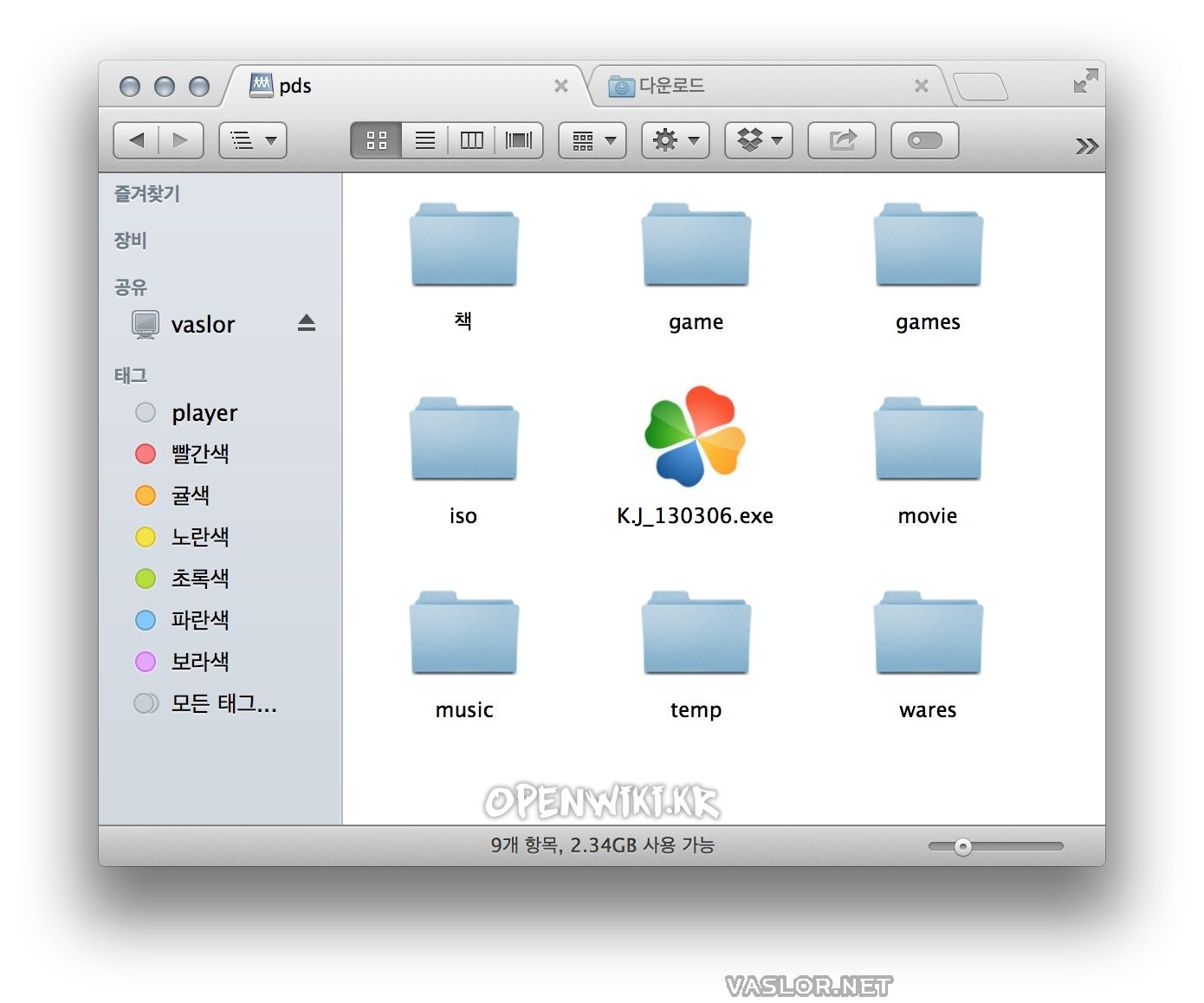Select the 책 folder
Viewport: 1204px width, 1003px height.
(464, 245)
